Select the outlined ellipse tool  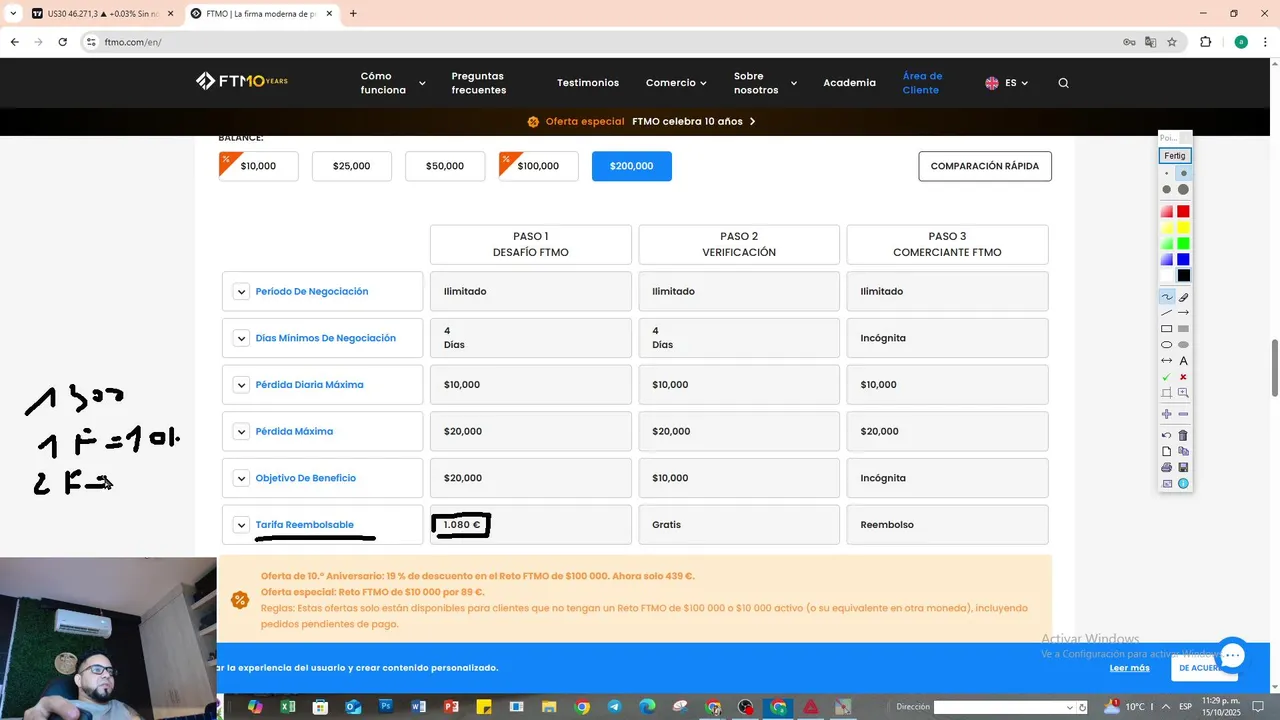[x=1167, y=344]
